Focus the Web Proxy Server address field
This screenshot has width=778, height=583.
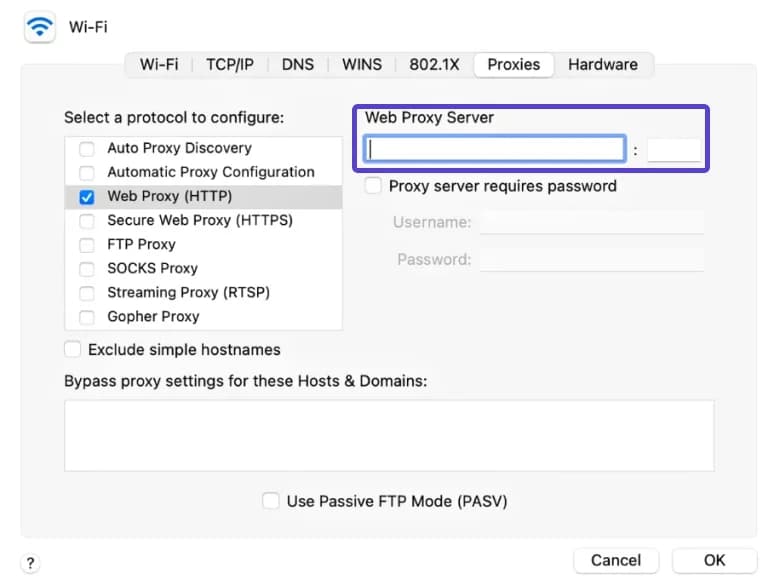tap(495, 150)
